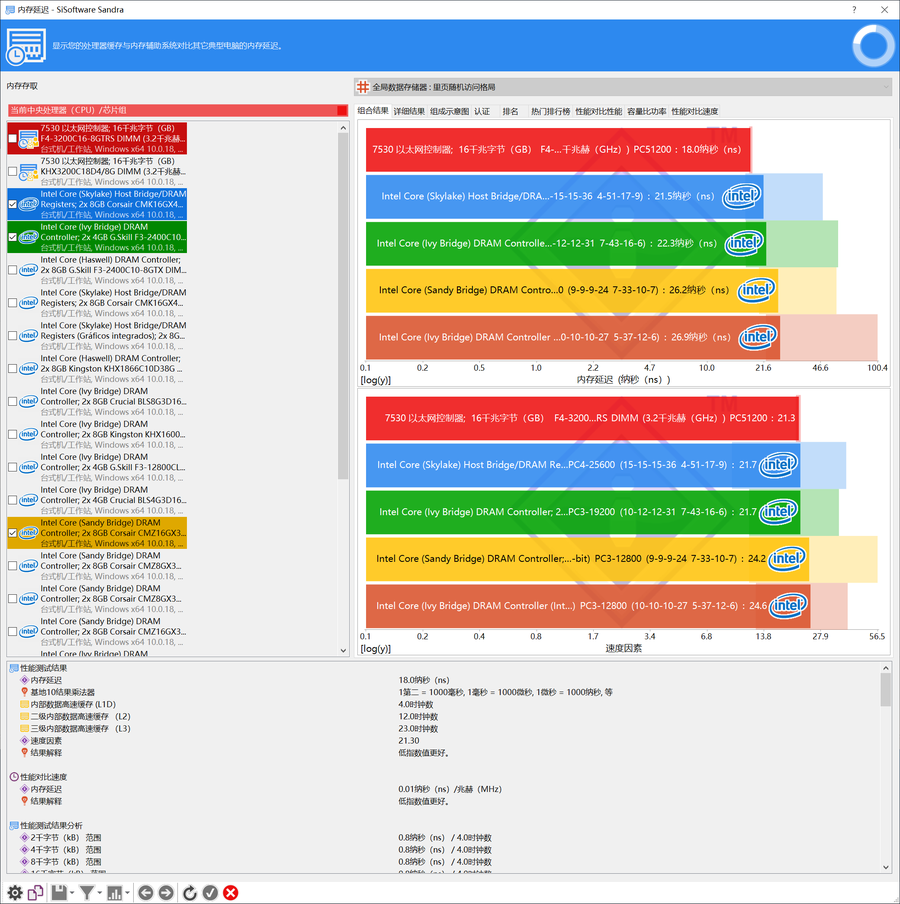900x904 pixels.
Task: Click the bar chart icon in toolbar
Action: tap(115, 892)
